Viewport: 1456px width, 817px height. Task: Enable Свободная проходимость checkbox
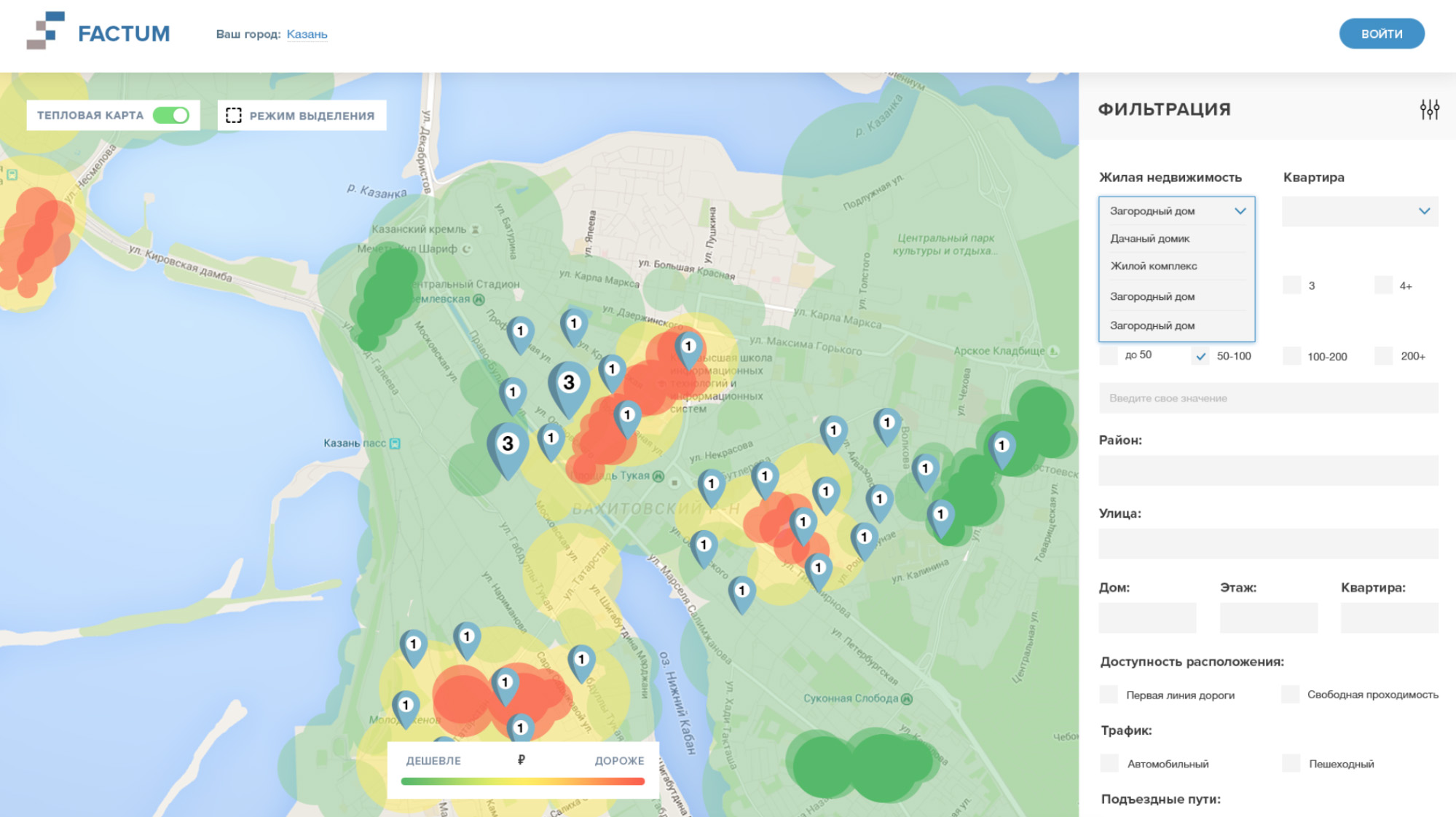click(x=1290, y=695)
